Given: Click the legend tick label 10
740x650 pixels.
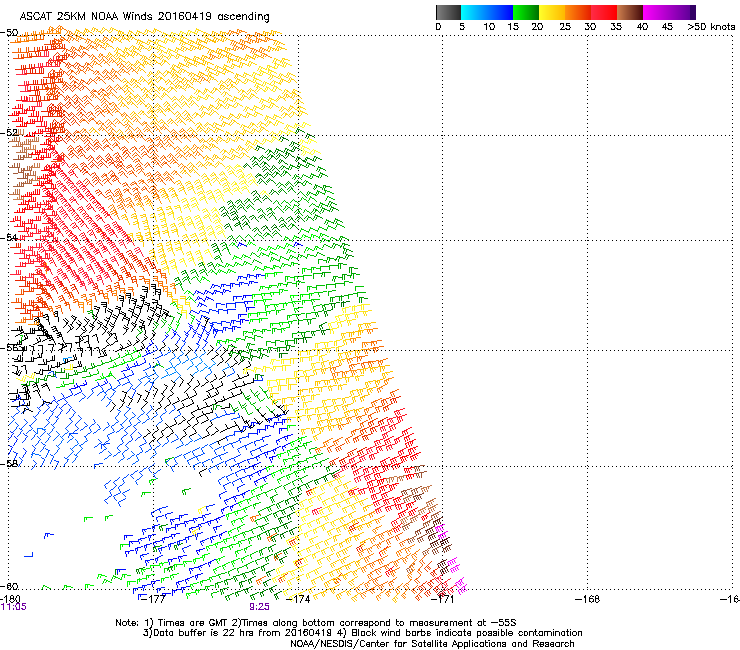Looking at the screenshot, I should point(489,27).
